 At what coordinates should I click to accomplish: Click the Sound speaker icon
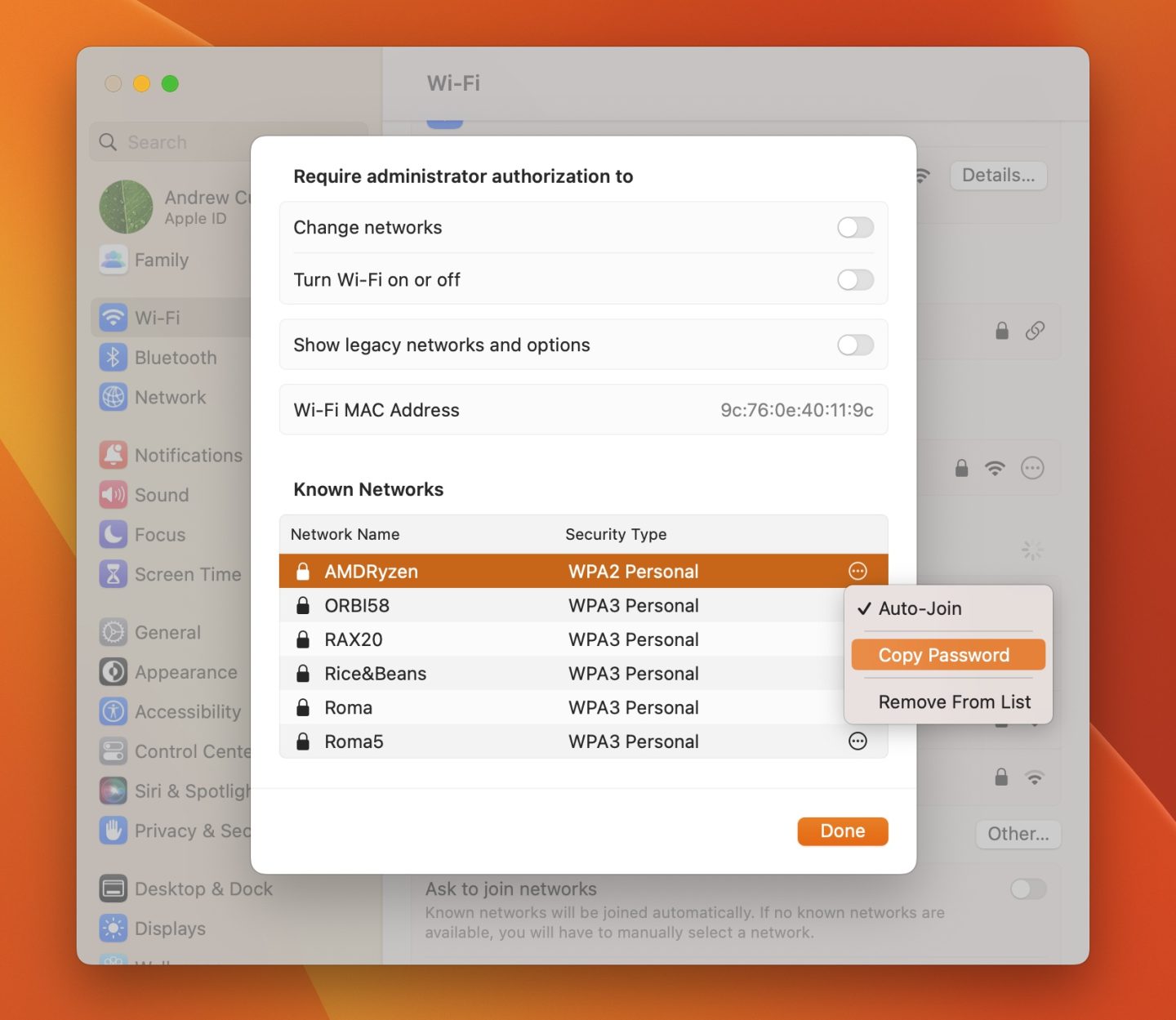pos(113,495)
